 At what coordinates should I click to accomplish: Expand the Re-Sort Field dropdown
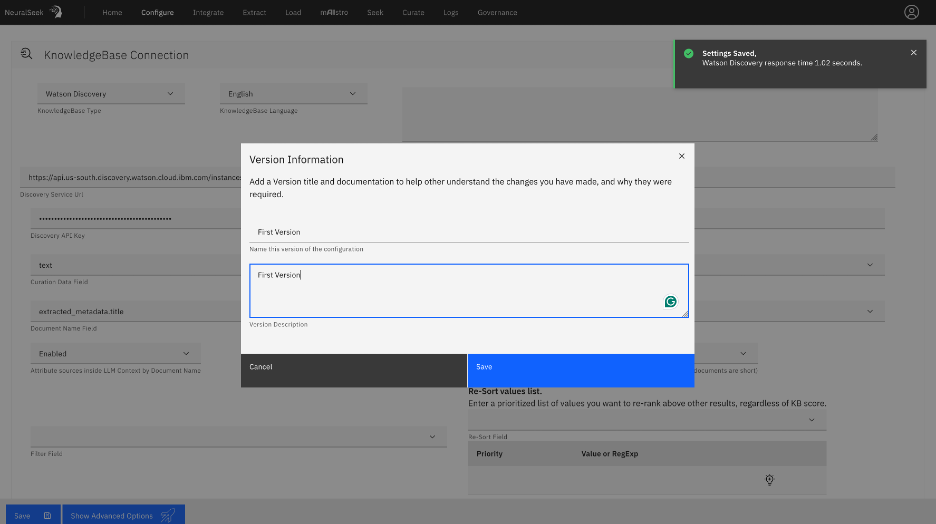647,420
